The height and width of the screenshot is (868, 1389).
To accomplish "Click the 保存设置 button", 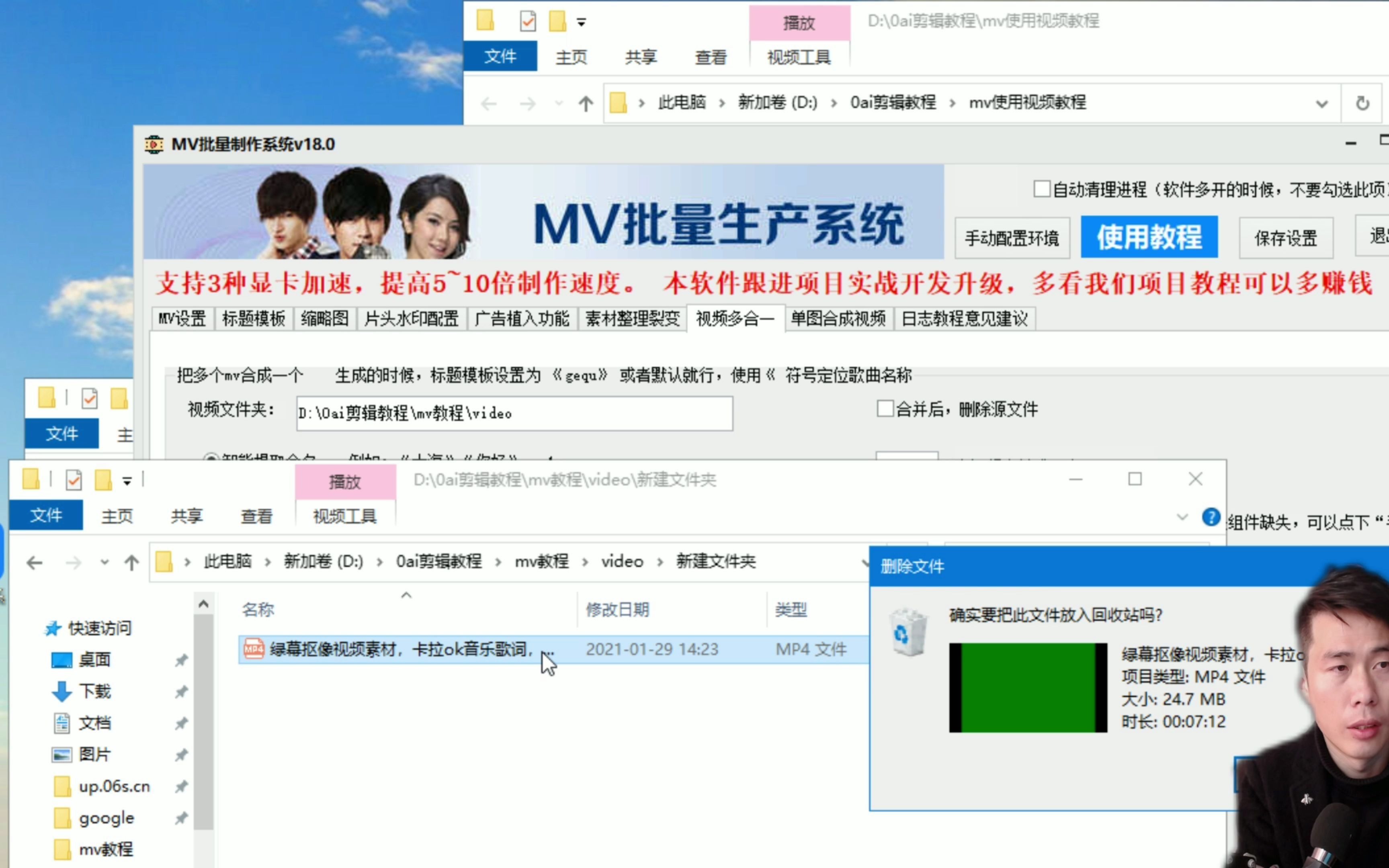I will [x=1286, y=237].
